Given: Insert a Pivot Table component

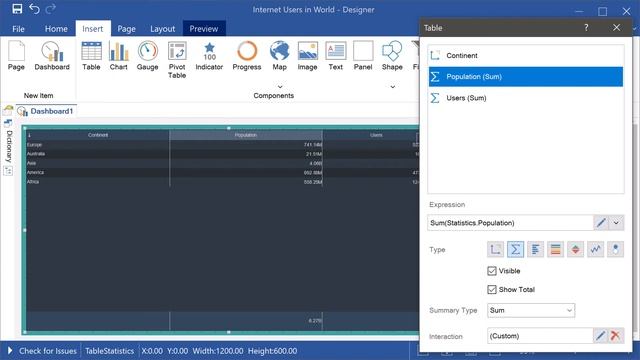Looking at the screenshot, I should tap(177, 60).
